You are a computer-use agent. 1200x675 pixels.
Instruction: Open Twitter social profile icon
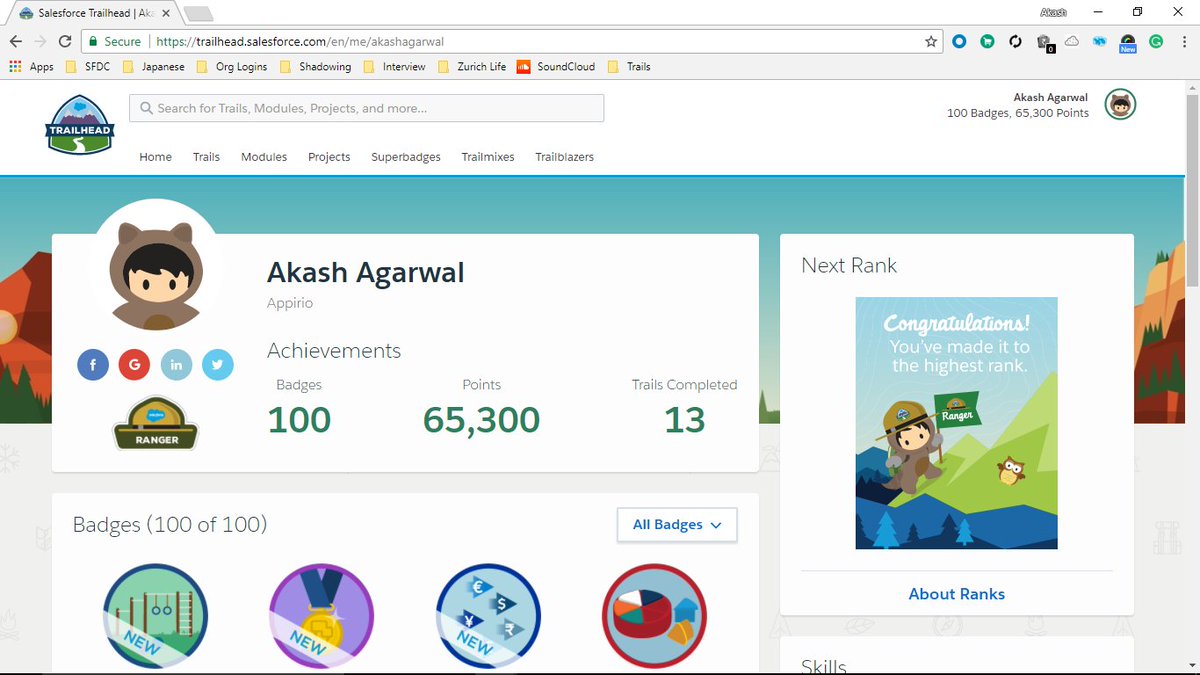click(217, 365)
